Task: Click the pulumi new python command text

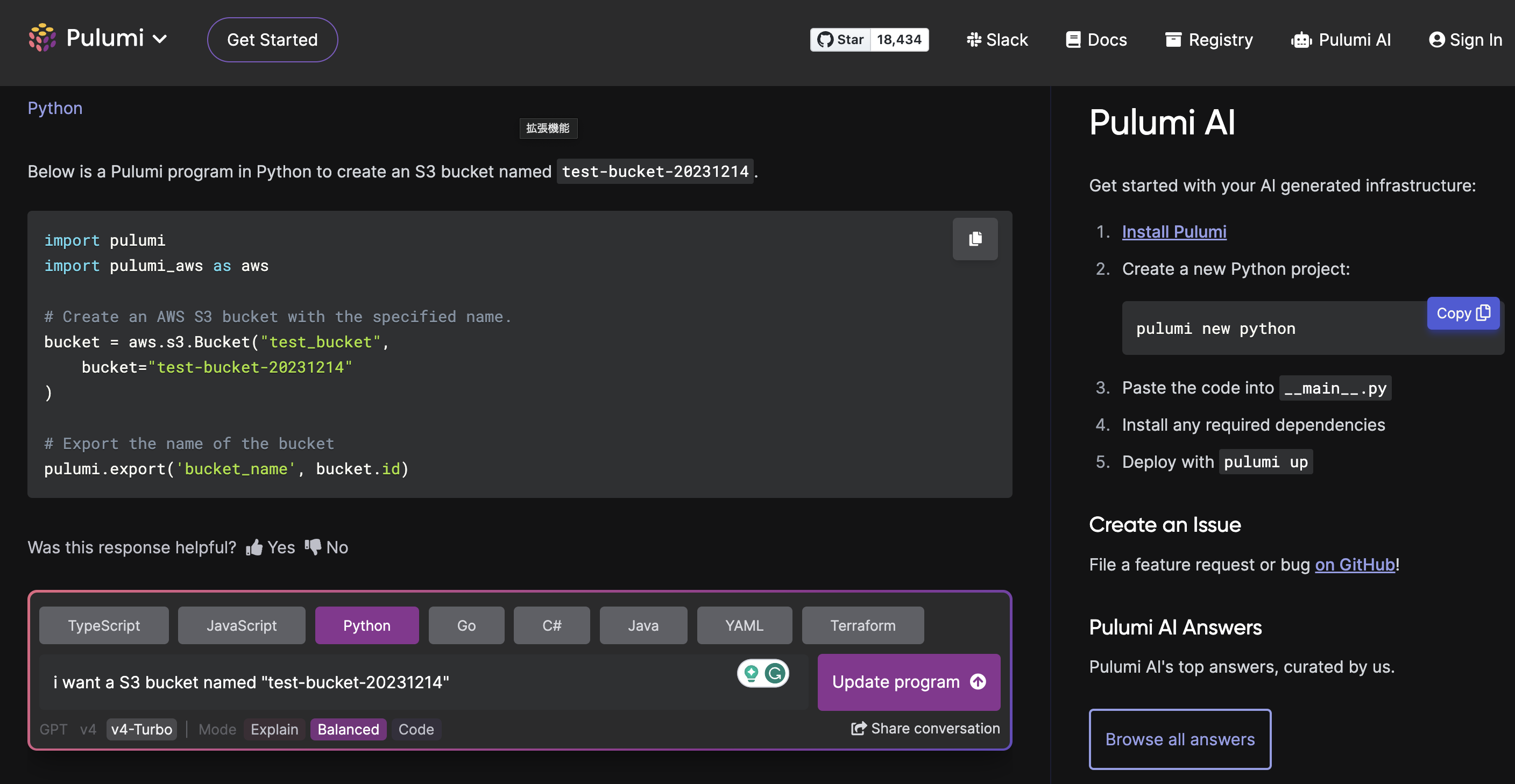Action: point(1216,329)
